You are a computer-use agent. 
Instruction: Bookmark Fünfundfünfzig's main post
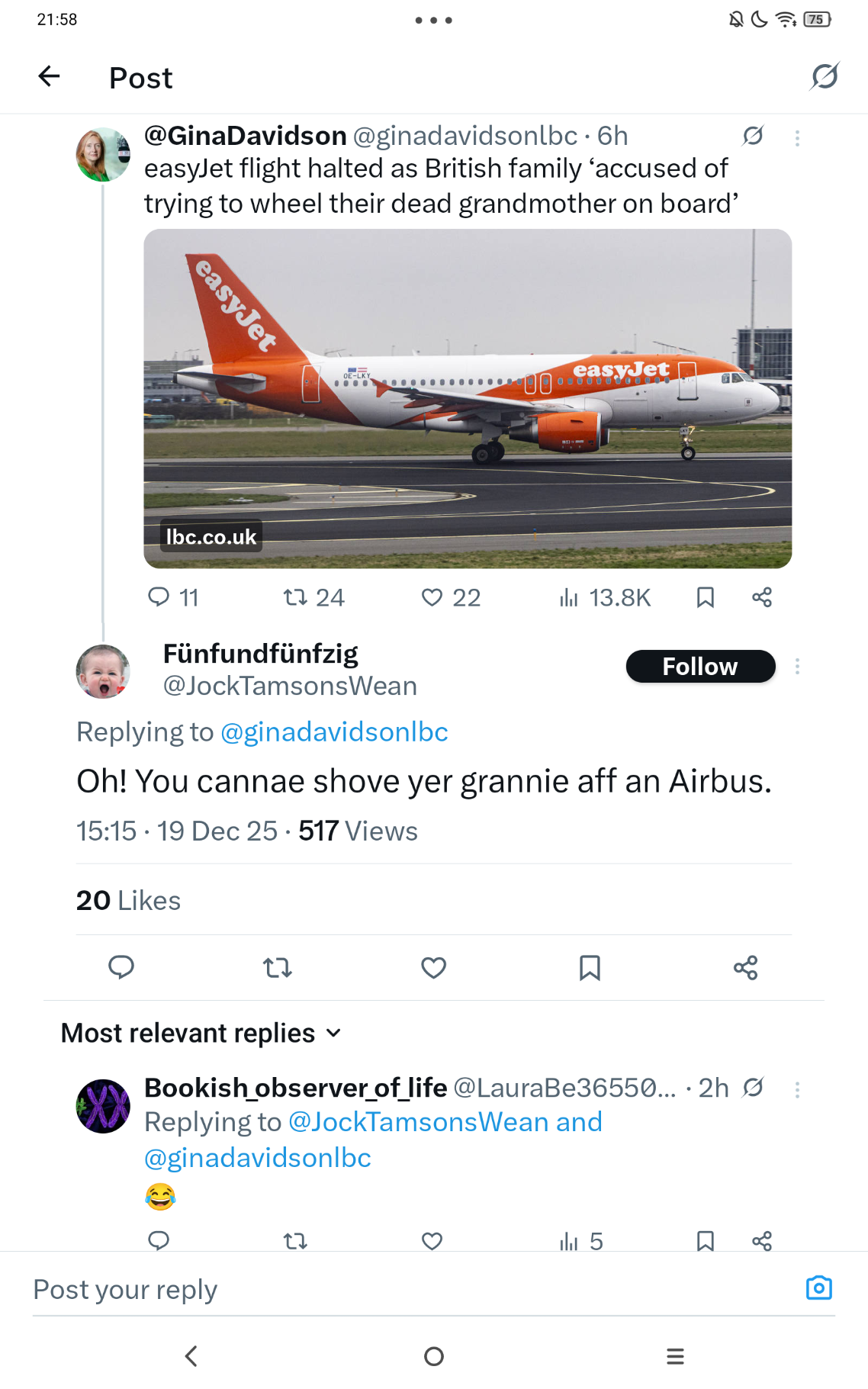click(x=590, y=967)
